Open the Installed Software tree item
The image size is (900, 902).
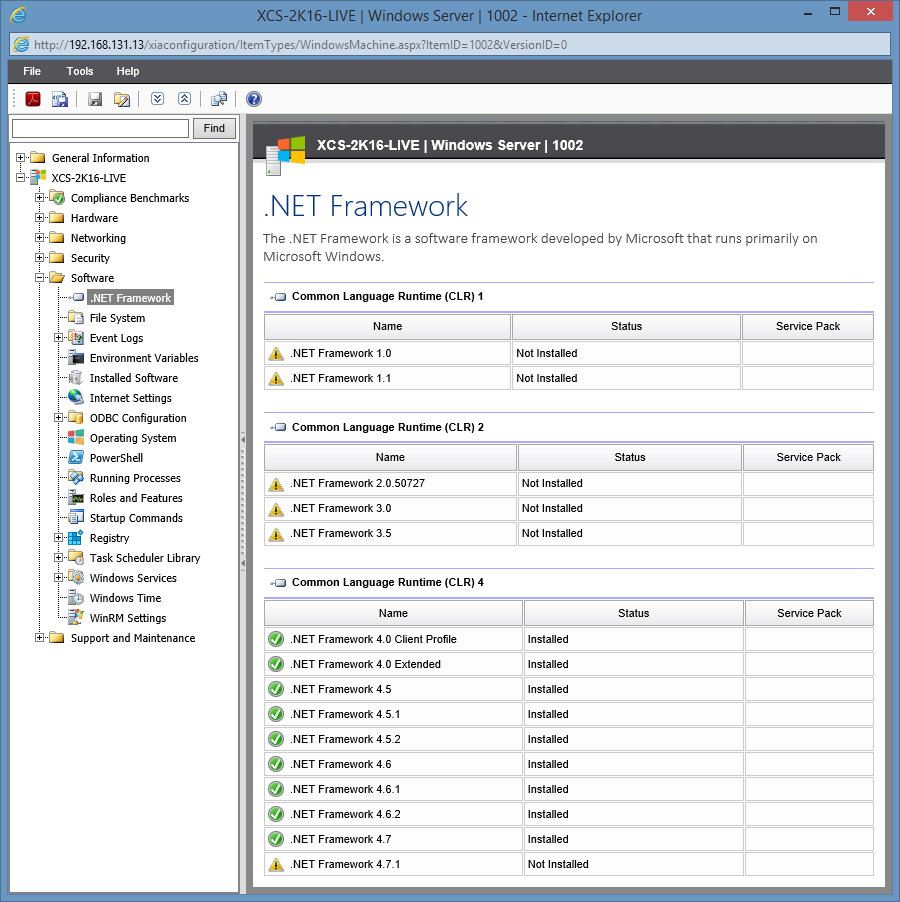point(134,378)
